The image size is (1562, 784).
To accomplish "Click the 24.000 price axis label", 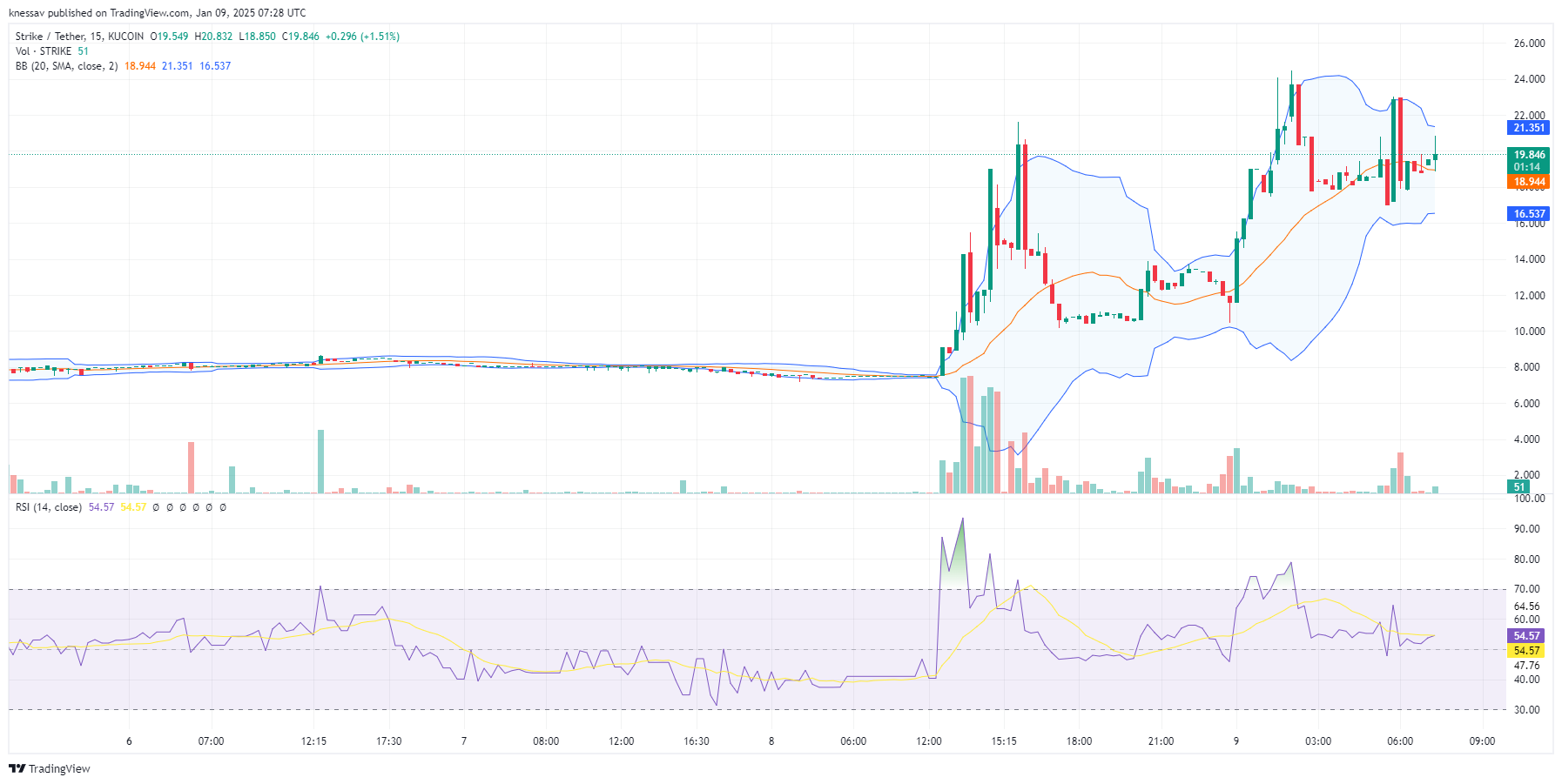I will (1529, 79).
